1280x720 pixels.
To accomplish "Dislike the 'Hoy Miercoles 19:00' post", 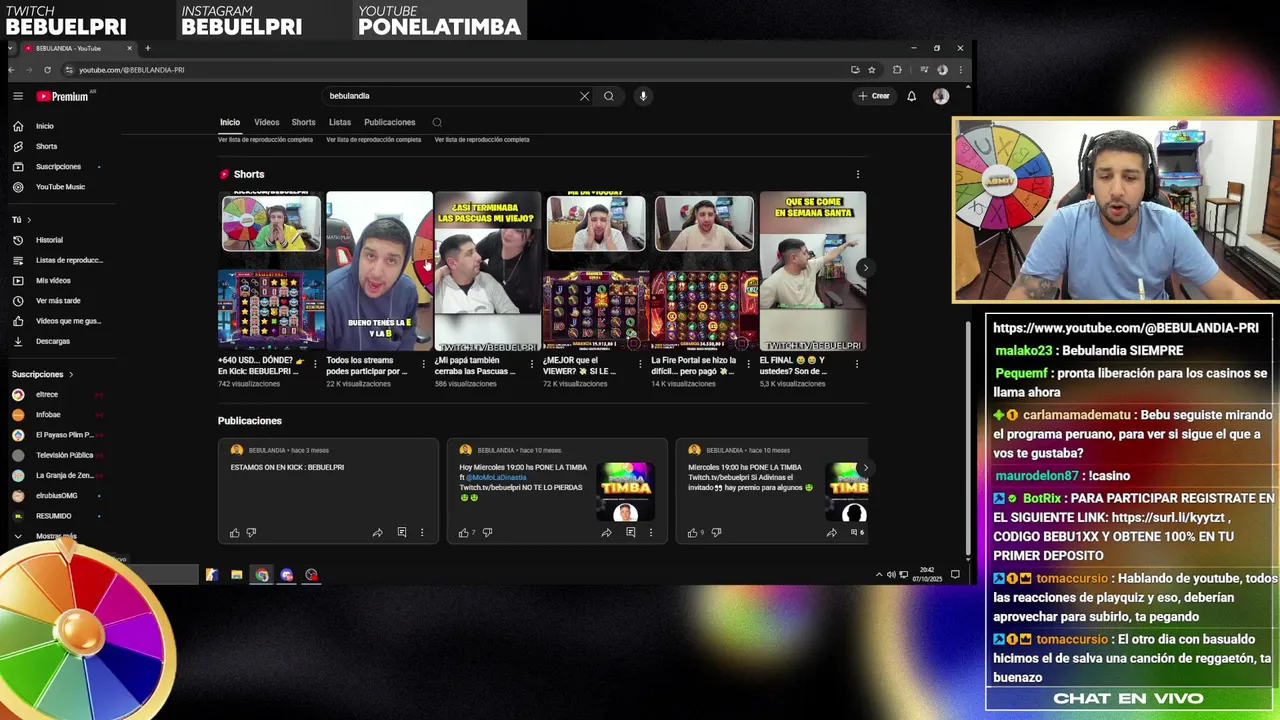I will 487,533.
